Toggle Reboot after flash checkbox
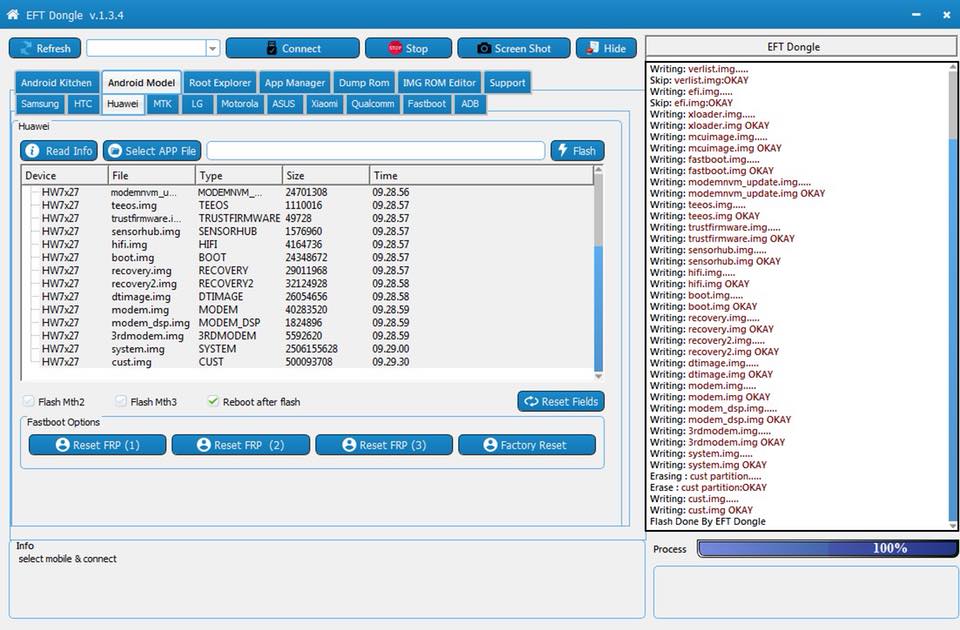This screenshot has width=960, height=630. point(213,401)
